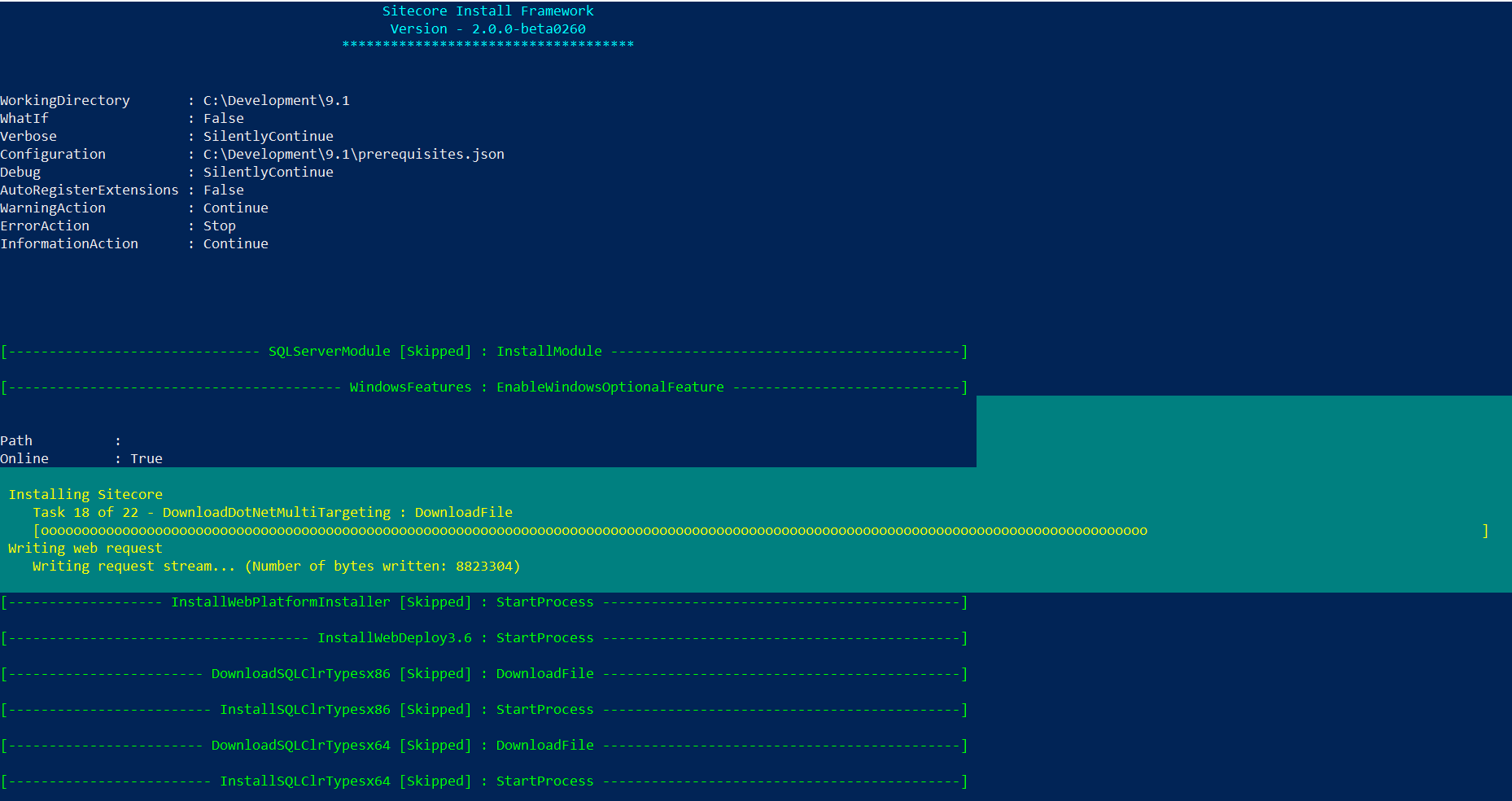Image resolution: width=1512 pixels, height=801 pixels.
Task: Click the InstallWebDeploy3.6 StartProcess line
Action: (x=485, y=638)
